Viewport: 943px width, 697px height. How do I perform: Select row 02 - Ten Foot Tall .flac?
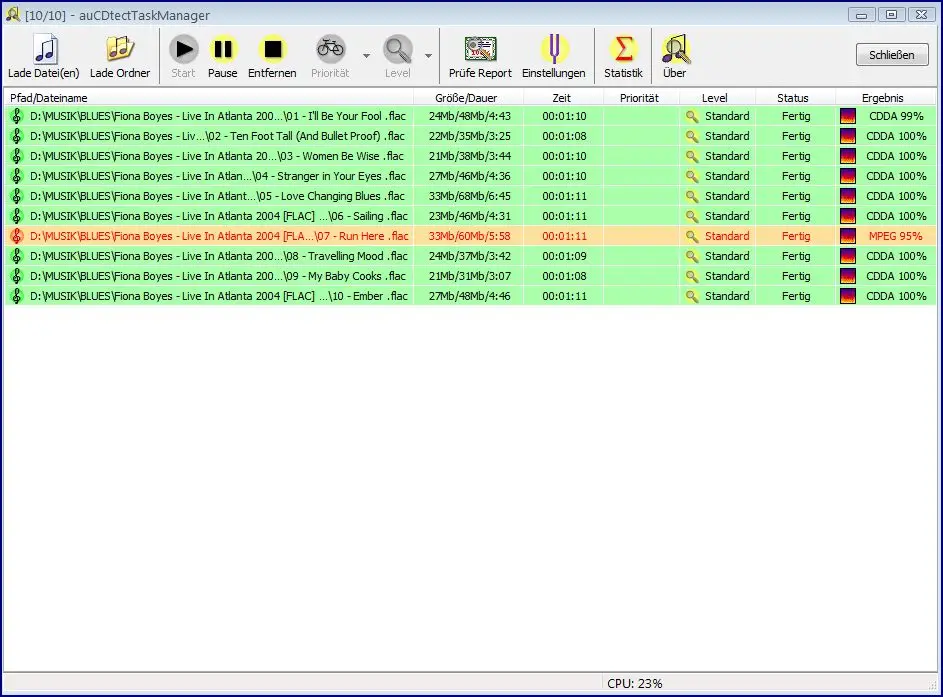470,136
